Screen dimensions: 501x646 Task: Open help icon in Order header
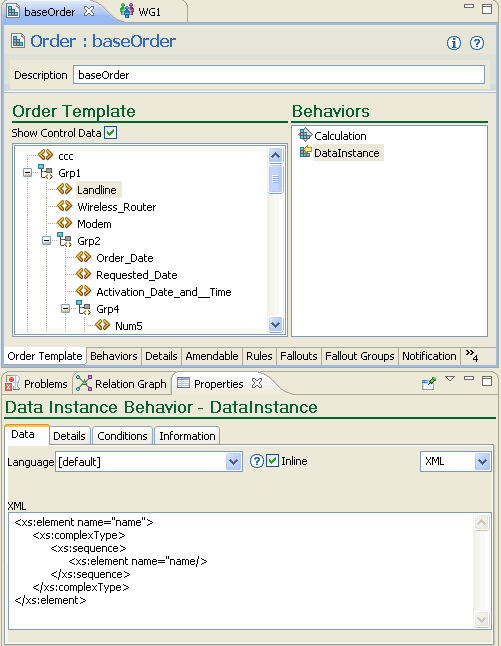(x=477, y=43)
